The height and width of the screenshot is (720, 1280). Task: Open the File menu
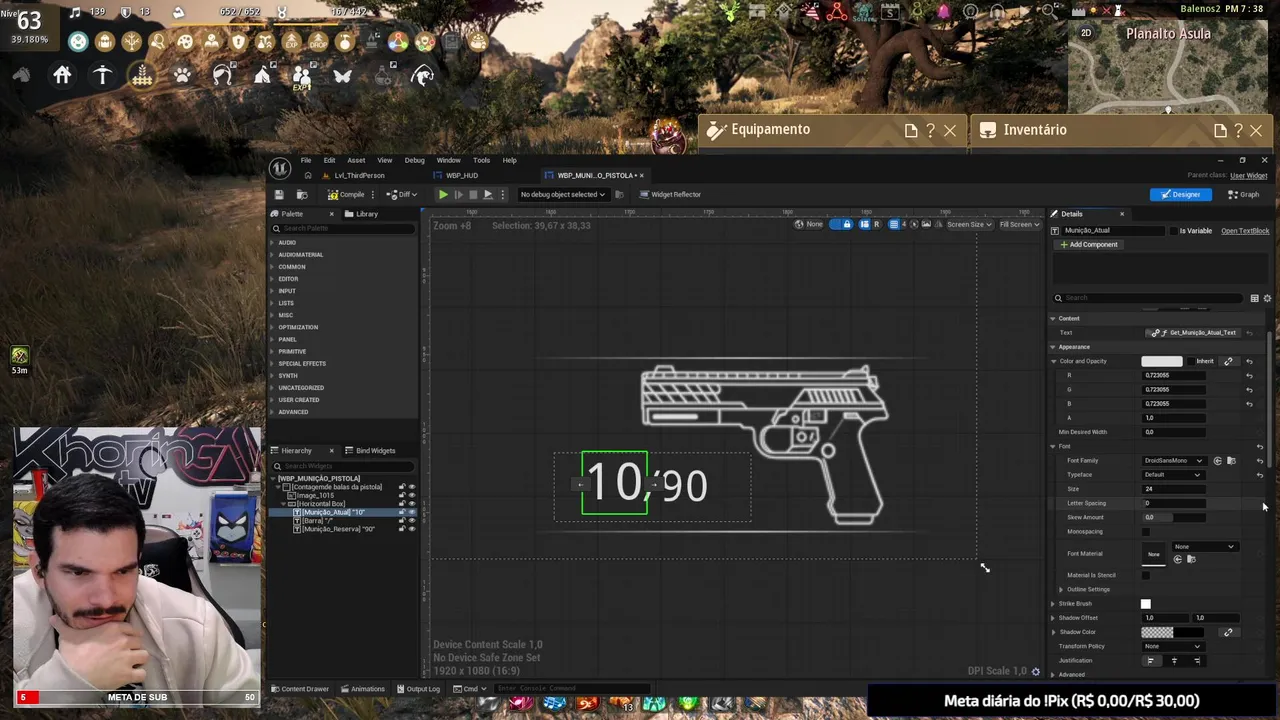[306, 160]
